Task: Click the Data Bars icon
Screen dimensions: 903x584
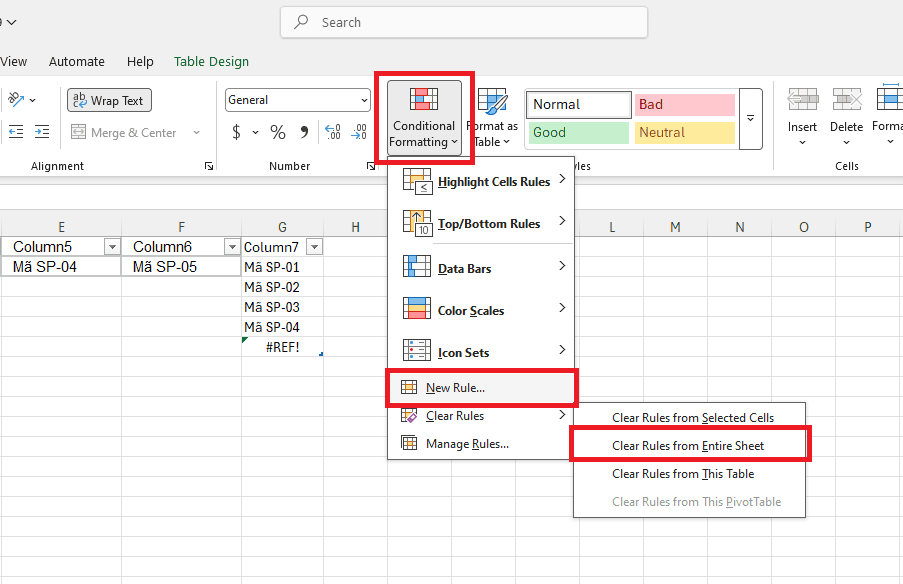Action: coord(417,266)
